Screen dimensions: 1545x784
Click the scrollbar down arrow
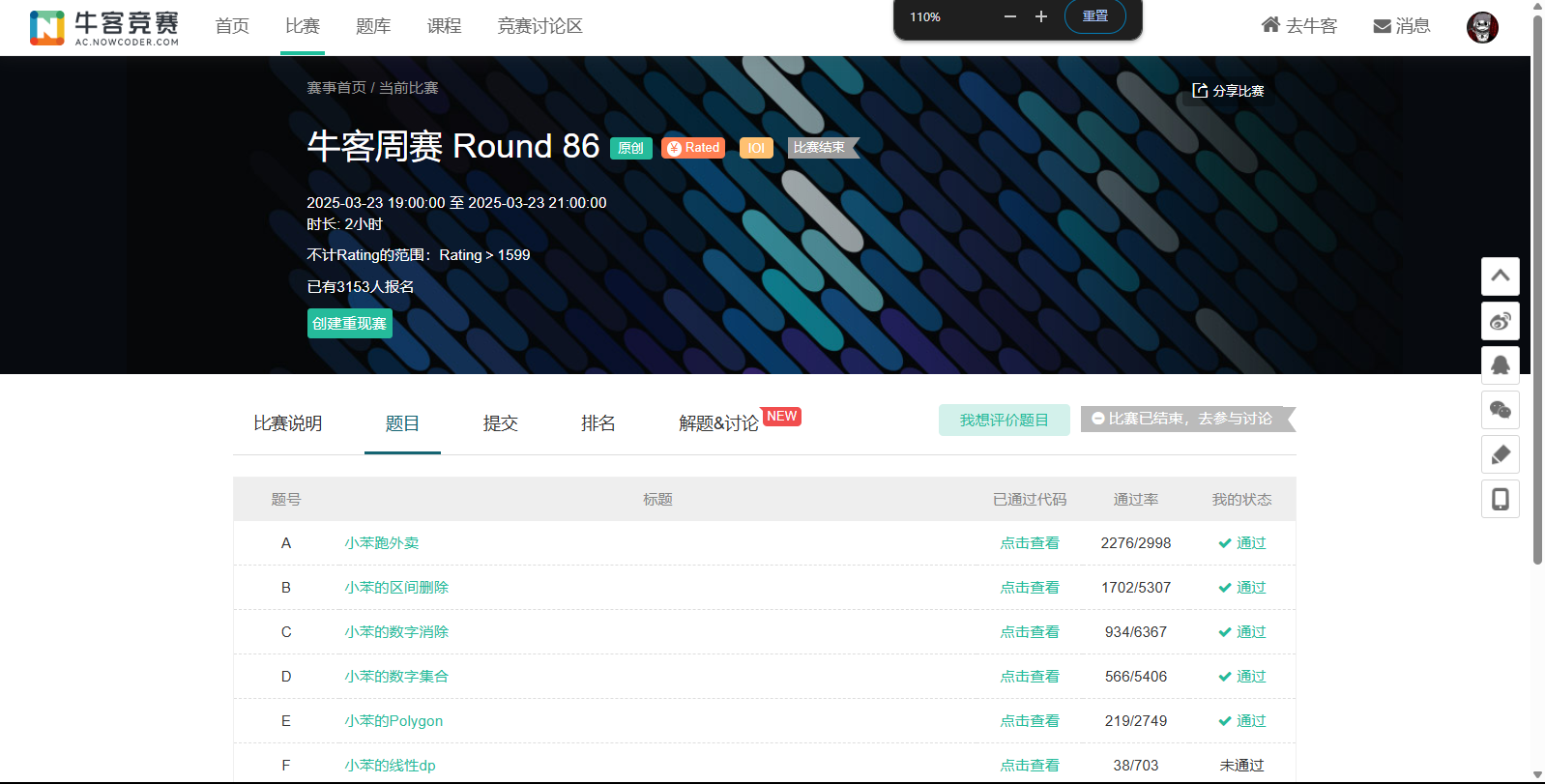tap(1537, 775)
